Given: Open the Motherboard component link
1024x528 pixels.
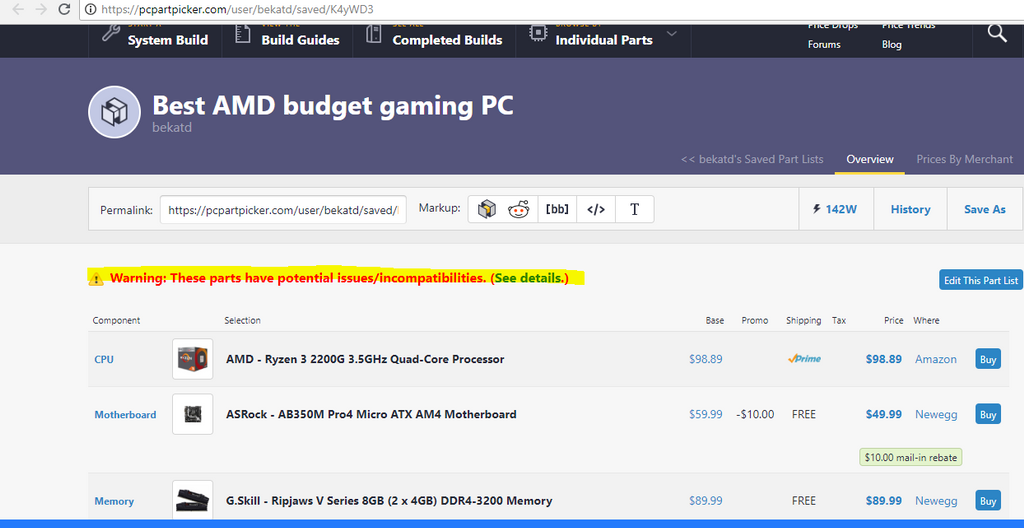Looking at the screenshot, I should tap(125, 414).
